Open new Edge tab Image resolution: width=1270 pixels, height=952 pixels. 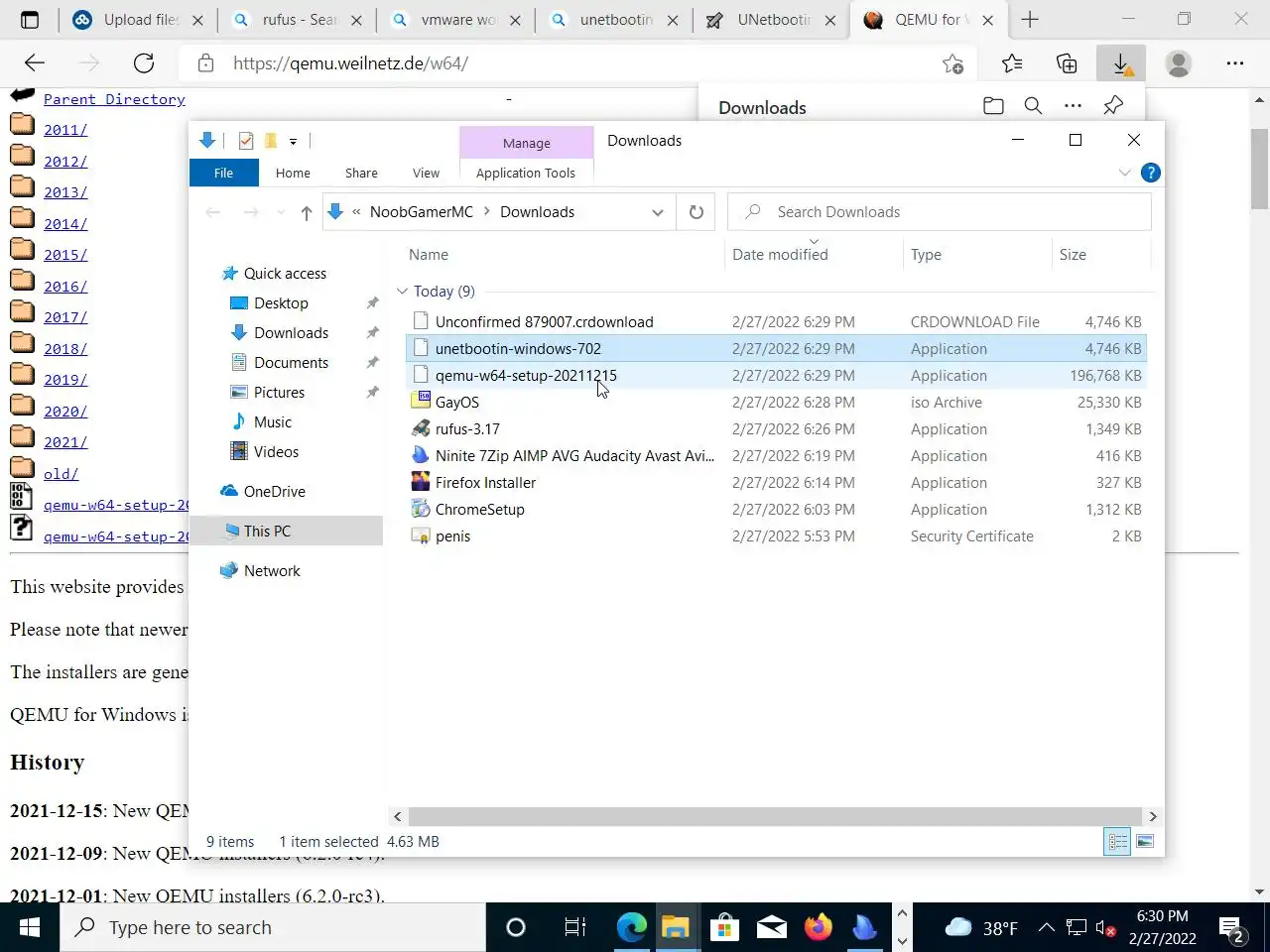click(x=1030, y=20)
